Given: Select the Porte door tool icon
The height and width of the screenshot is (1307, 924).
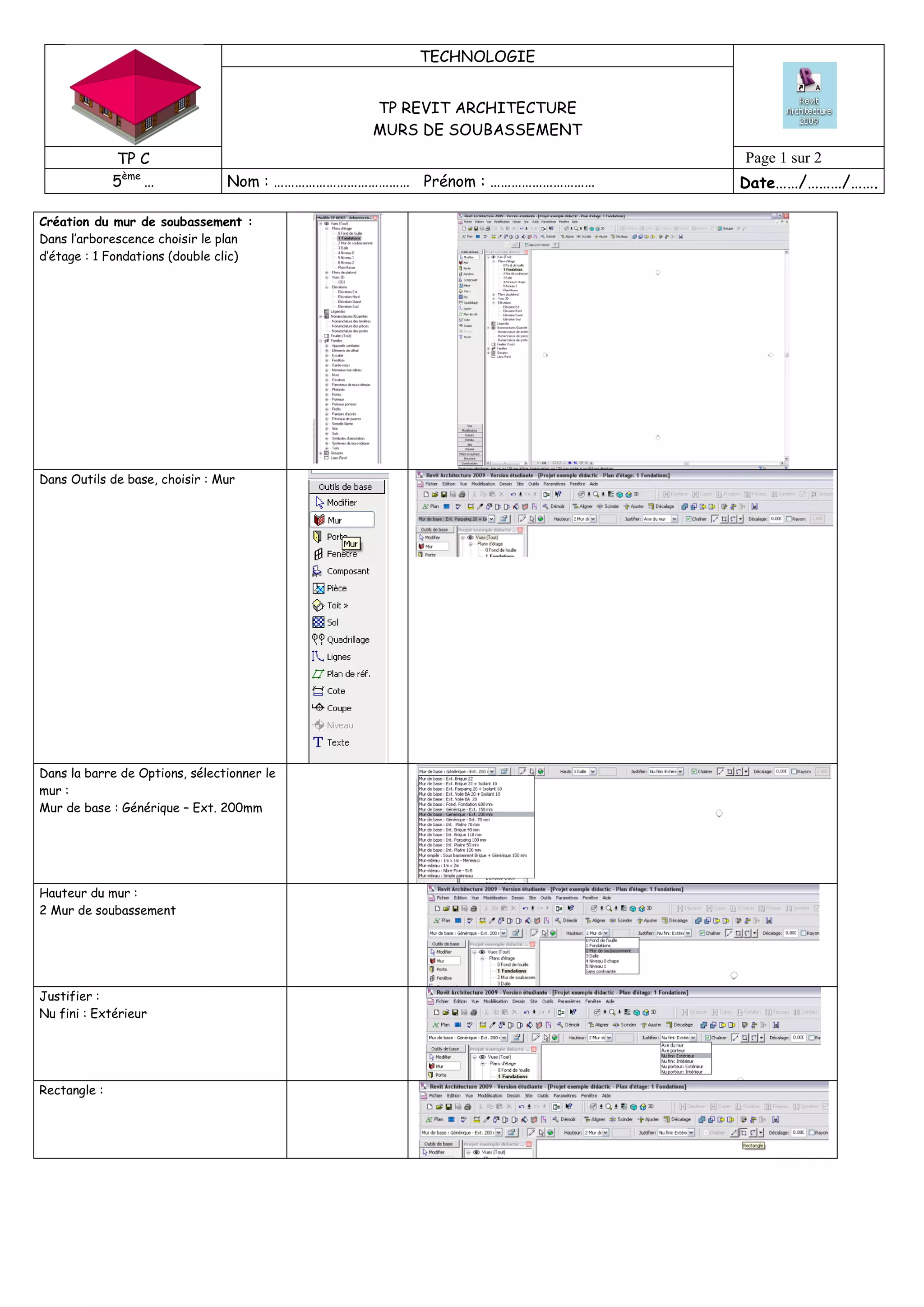Looking at the screenshot, I should pyautogui.click(x=318, y=537).
